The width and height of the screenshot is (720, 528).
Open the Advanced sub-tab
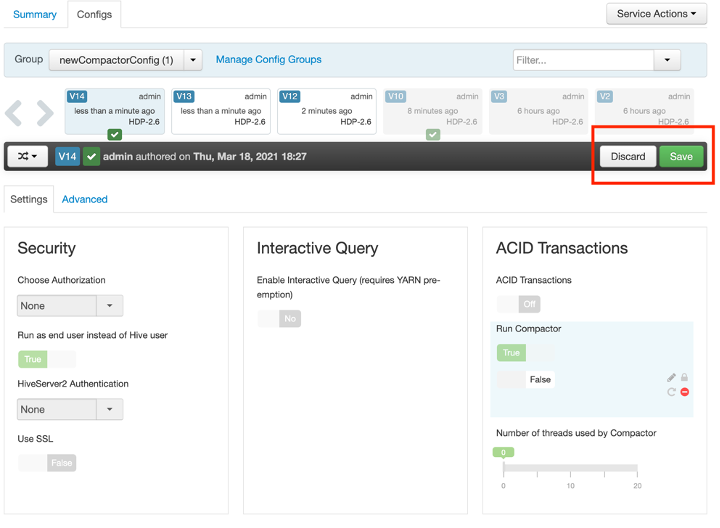[x=84, y=199]
